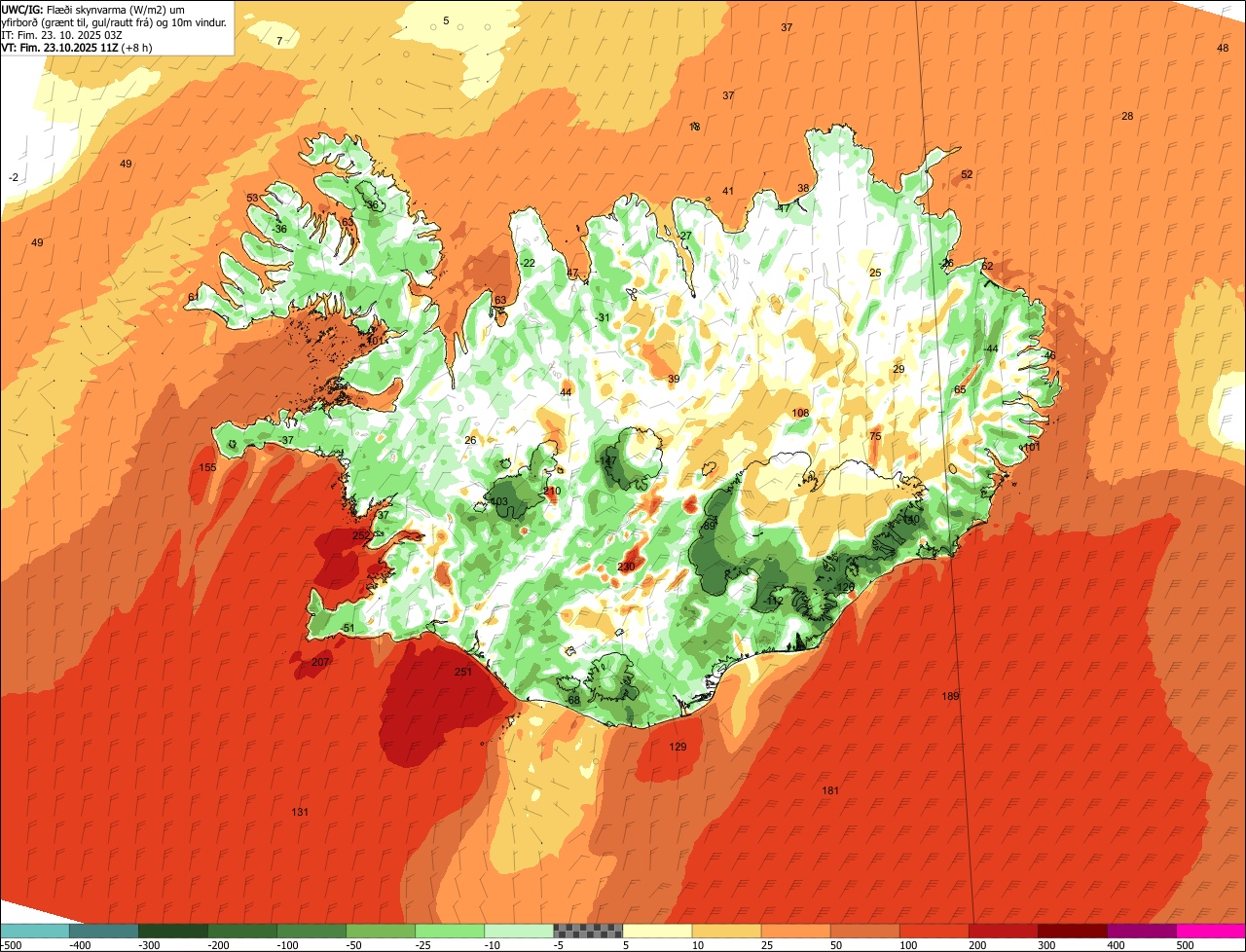The image size is (1246, 952).
Task: Click the map value '207' in the southwest sea
Action: [321, 662]
